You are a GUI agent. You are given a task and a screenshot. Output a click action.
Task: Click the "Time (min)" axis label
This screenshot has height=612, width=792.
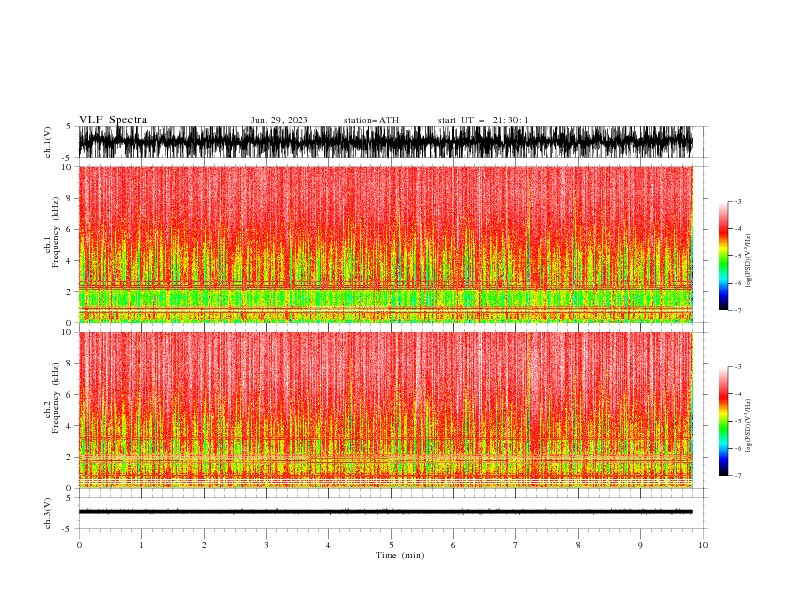[400, 555]
